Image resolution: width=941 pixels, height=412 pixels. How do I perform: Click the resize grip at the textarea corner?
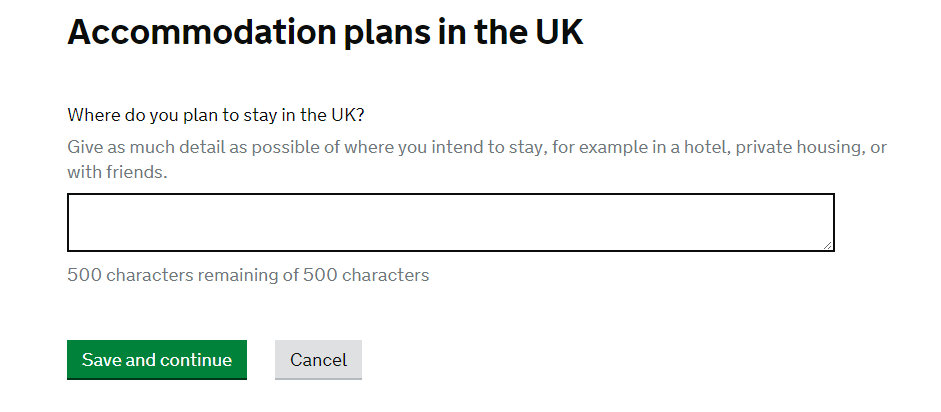(x=827, y=244)
